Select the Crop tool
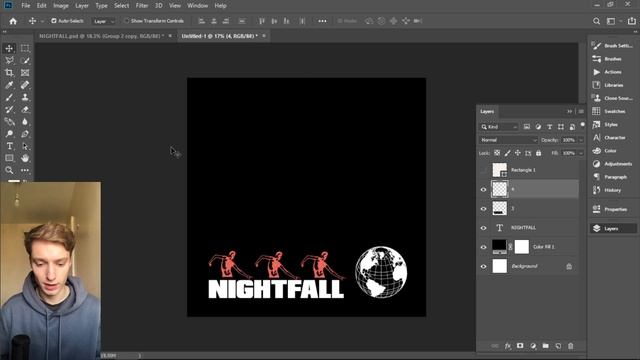640x360 pixels. pyautogui.click(x=9, y=73)
